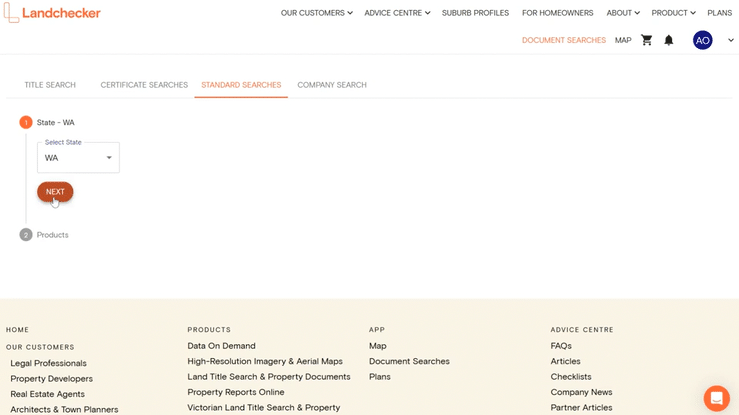Open Real Estate Agents footer link
The height and width of the screenshot is (415, 739).
[48, 394]
